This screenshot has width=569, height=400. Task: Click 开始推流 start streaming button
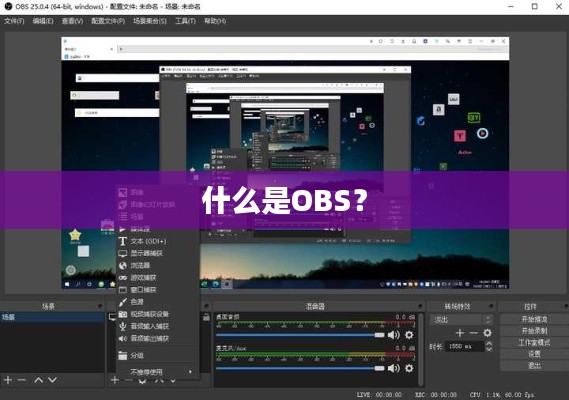pos(534,319)
